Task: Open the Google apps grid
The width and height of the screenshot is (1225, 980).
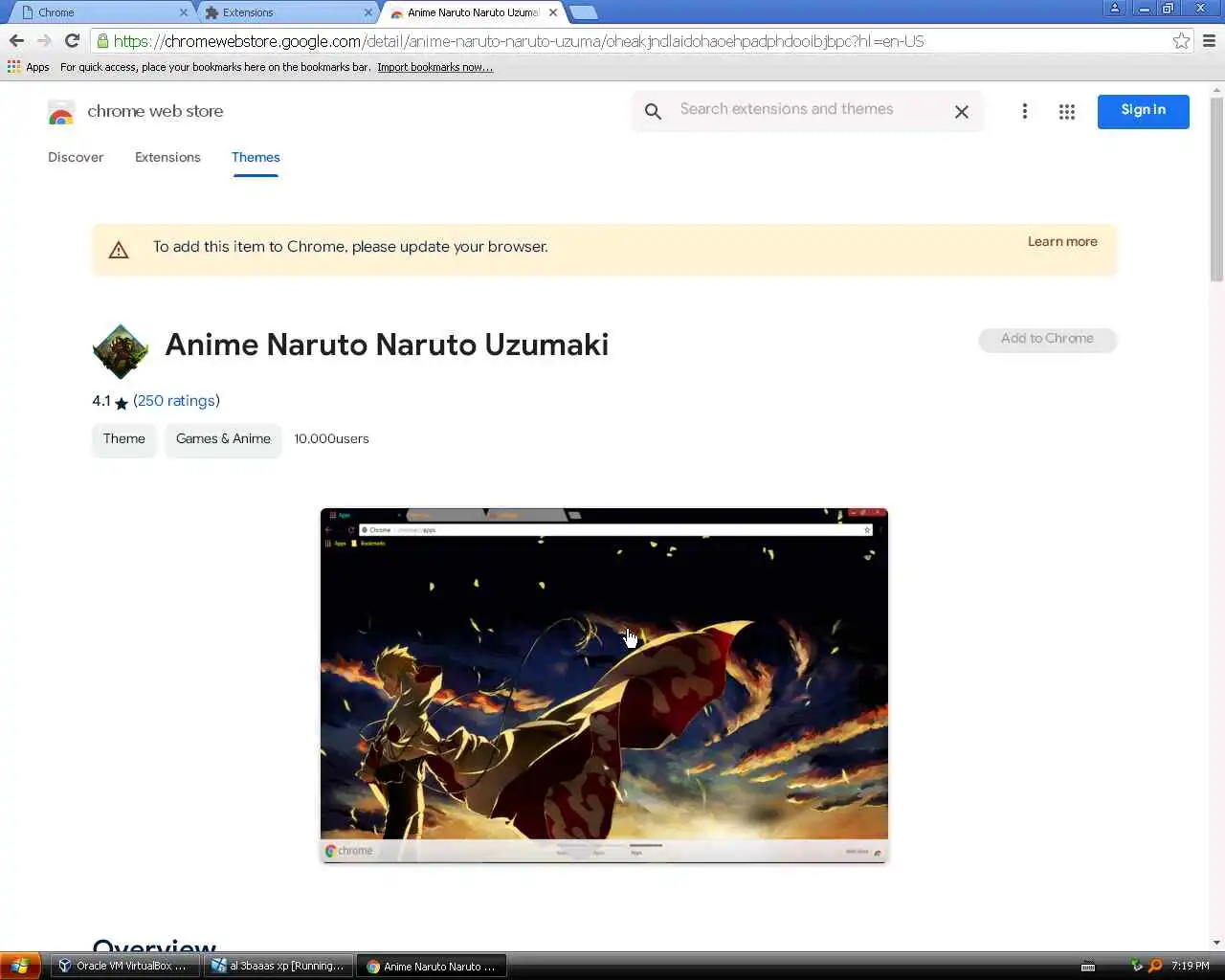Action: click(1067, 112)
